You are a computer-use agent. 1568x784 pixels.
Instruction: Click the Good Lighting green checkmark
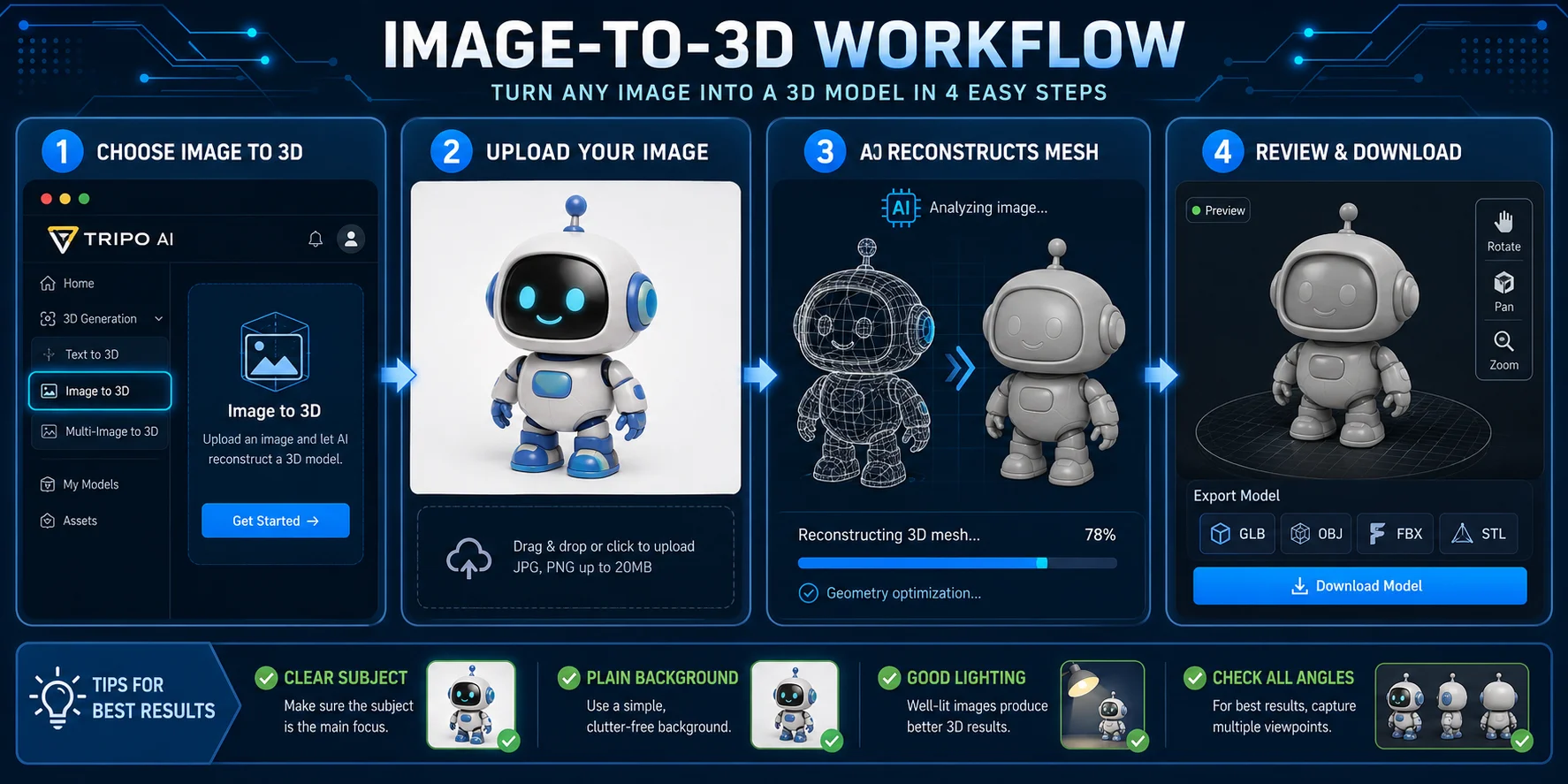pyautogui.click(x=889, y=678)
